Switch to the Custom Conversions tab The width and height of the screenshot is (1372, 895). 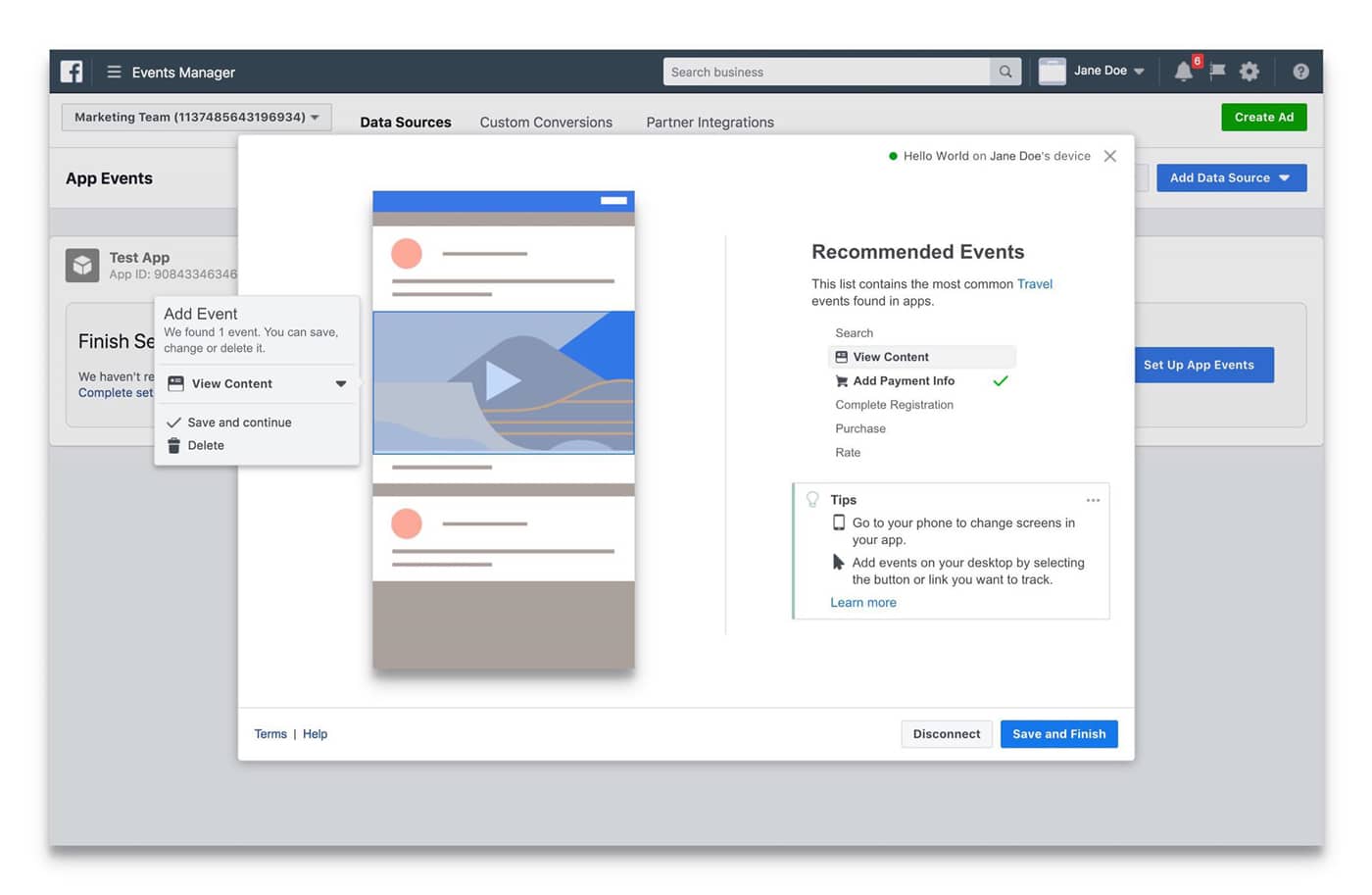pos(546,123)
